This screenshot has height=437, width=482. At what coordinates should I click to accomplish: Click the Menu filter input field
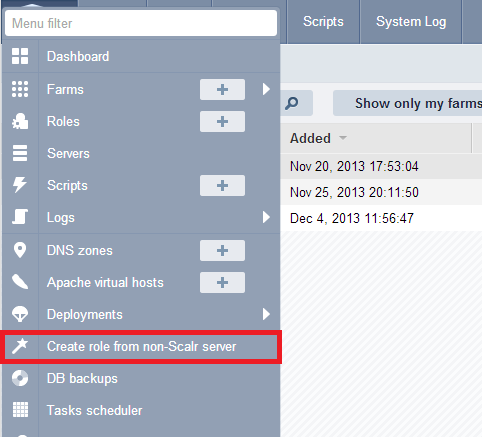[x=141, y=23]
